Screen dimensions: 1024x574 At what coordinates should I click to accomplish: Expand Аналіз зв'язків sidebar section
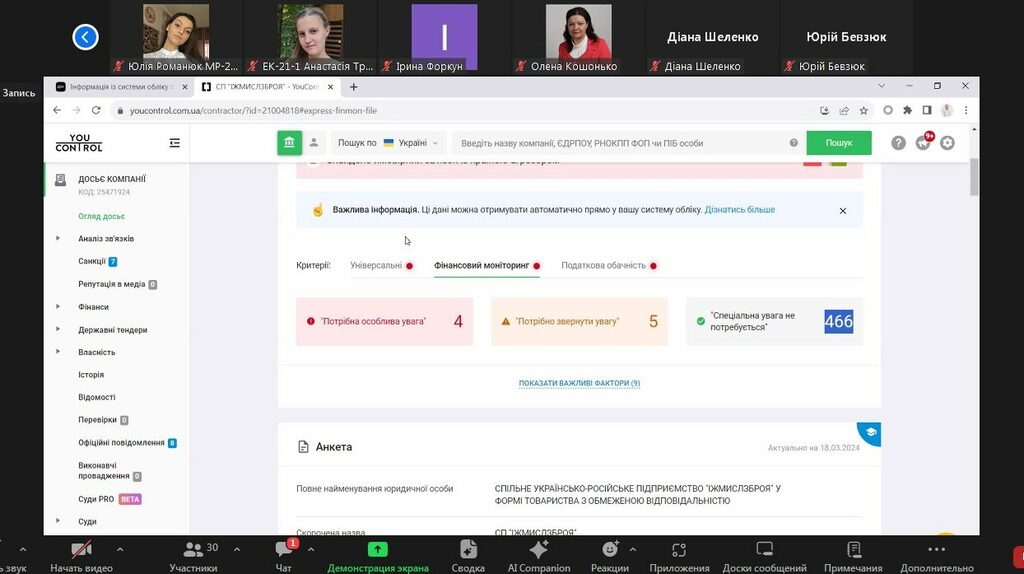tap(106, 239)
